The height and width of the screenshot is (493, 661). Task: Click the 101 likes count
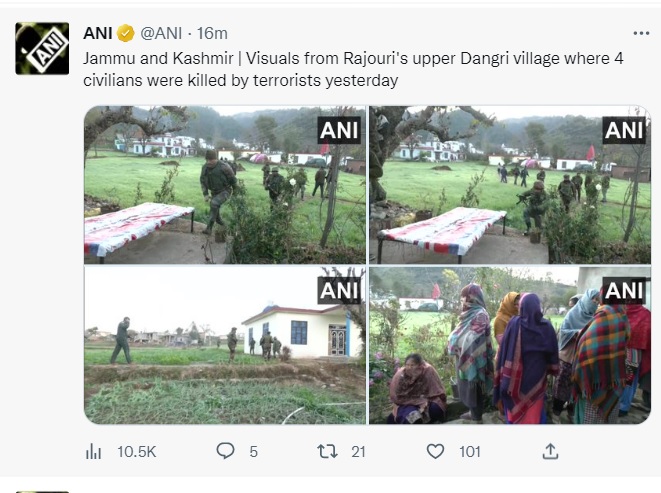[x=470, y=452]
